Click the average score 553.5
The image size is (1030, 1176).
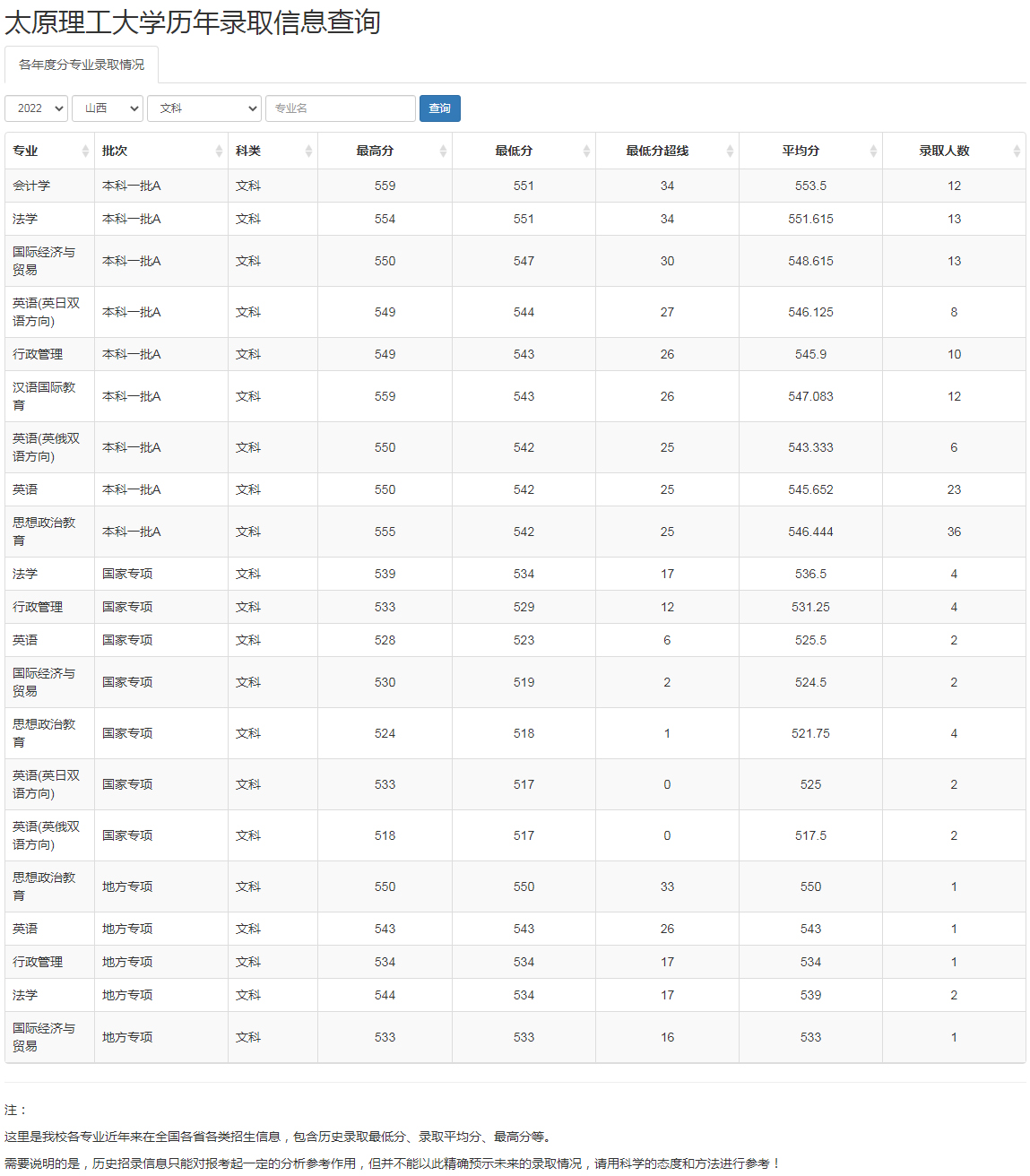810,186
